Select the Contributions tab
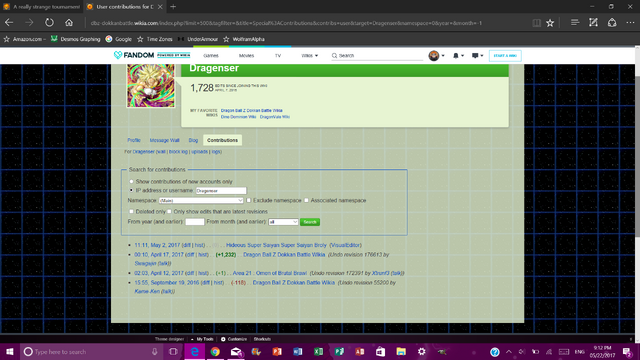Screen dimensions: 640x360 click(x=222, y=140)
